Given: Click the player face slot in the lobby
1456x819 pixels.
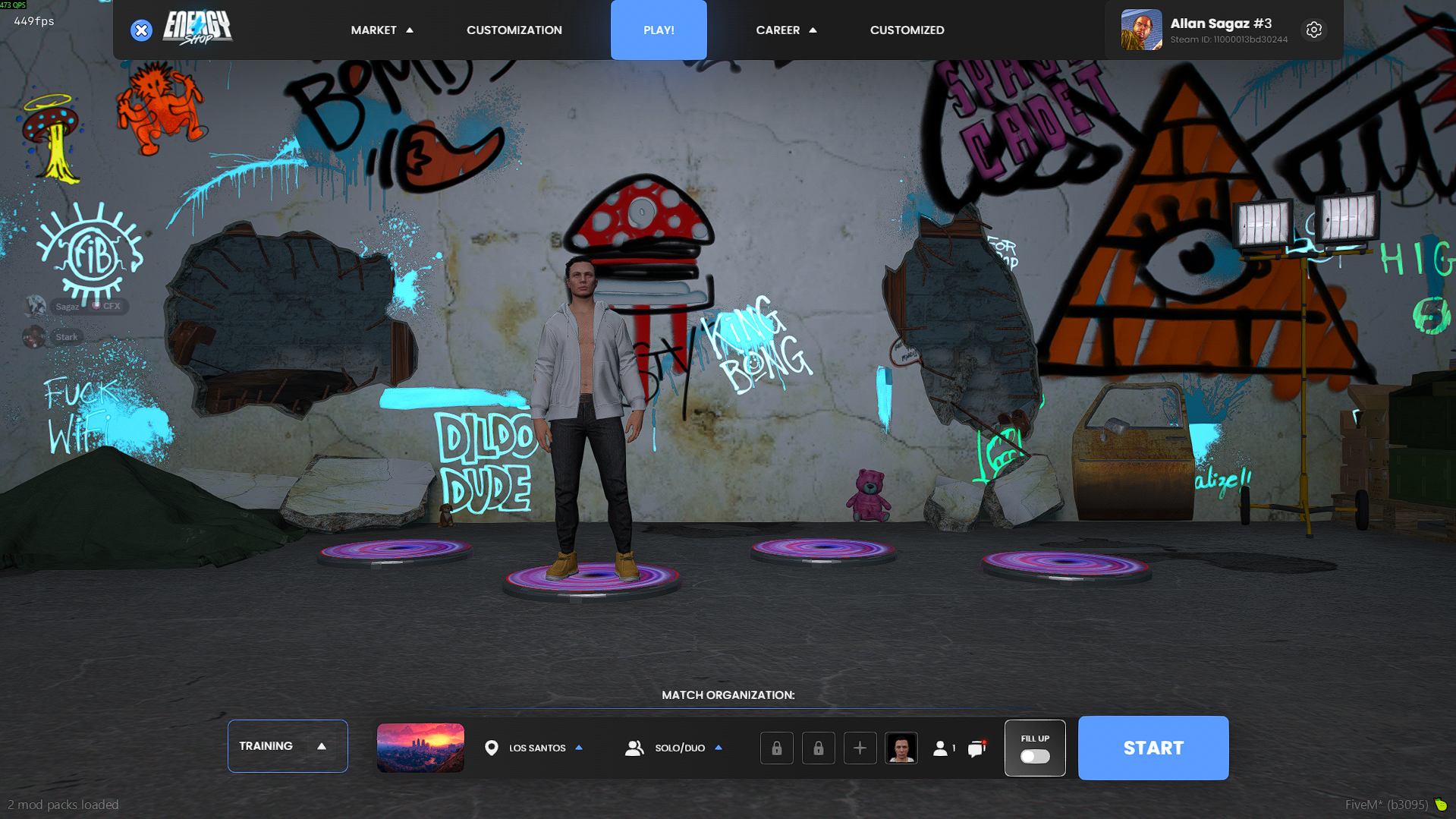Looking at the screenshot, I should [901, 748].
